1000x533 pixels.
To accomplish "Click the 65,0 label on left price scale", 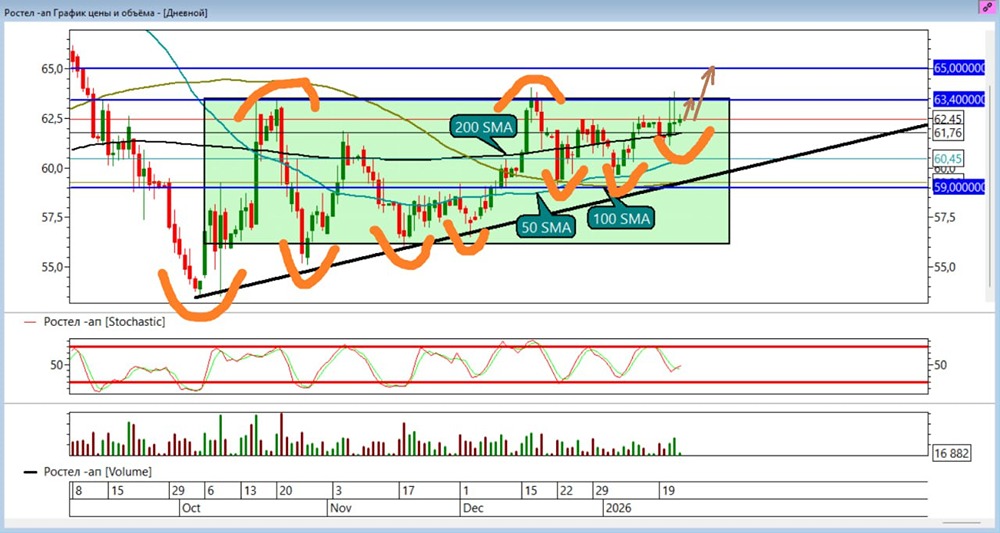I will [52, 68].
